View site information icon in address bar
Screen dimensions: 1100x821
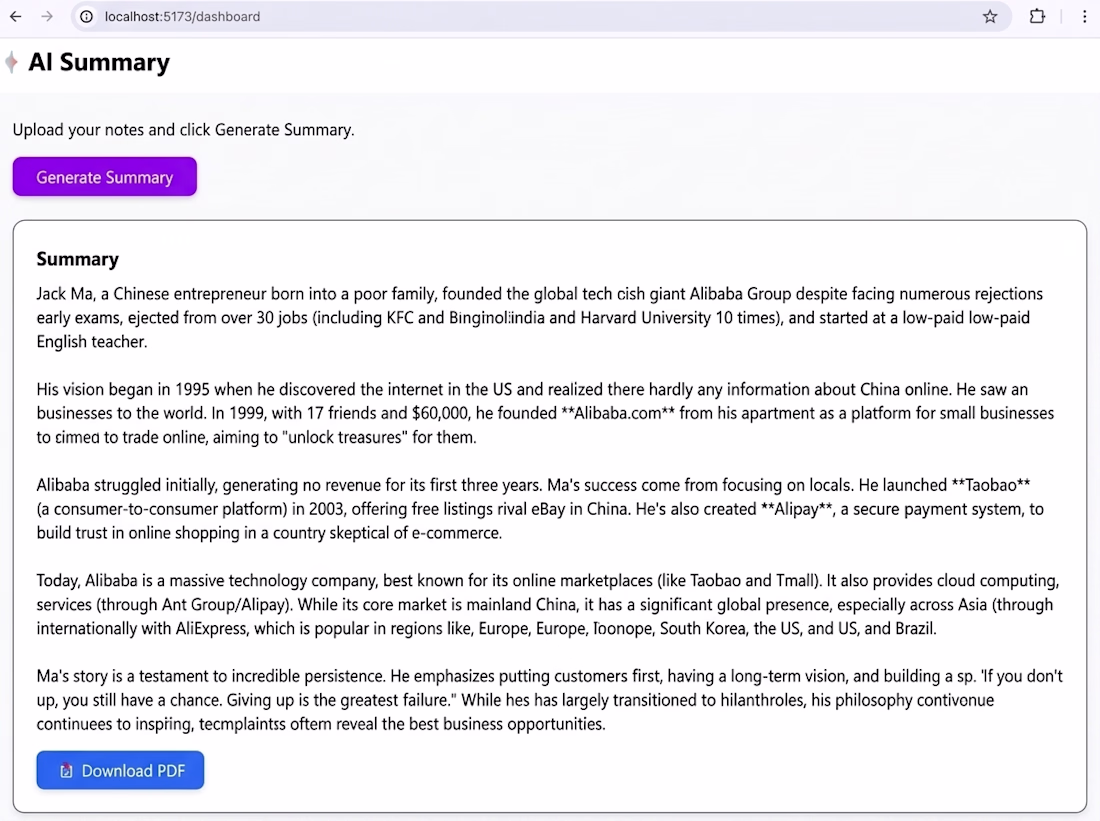coord(86,16)
